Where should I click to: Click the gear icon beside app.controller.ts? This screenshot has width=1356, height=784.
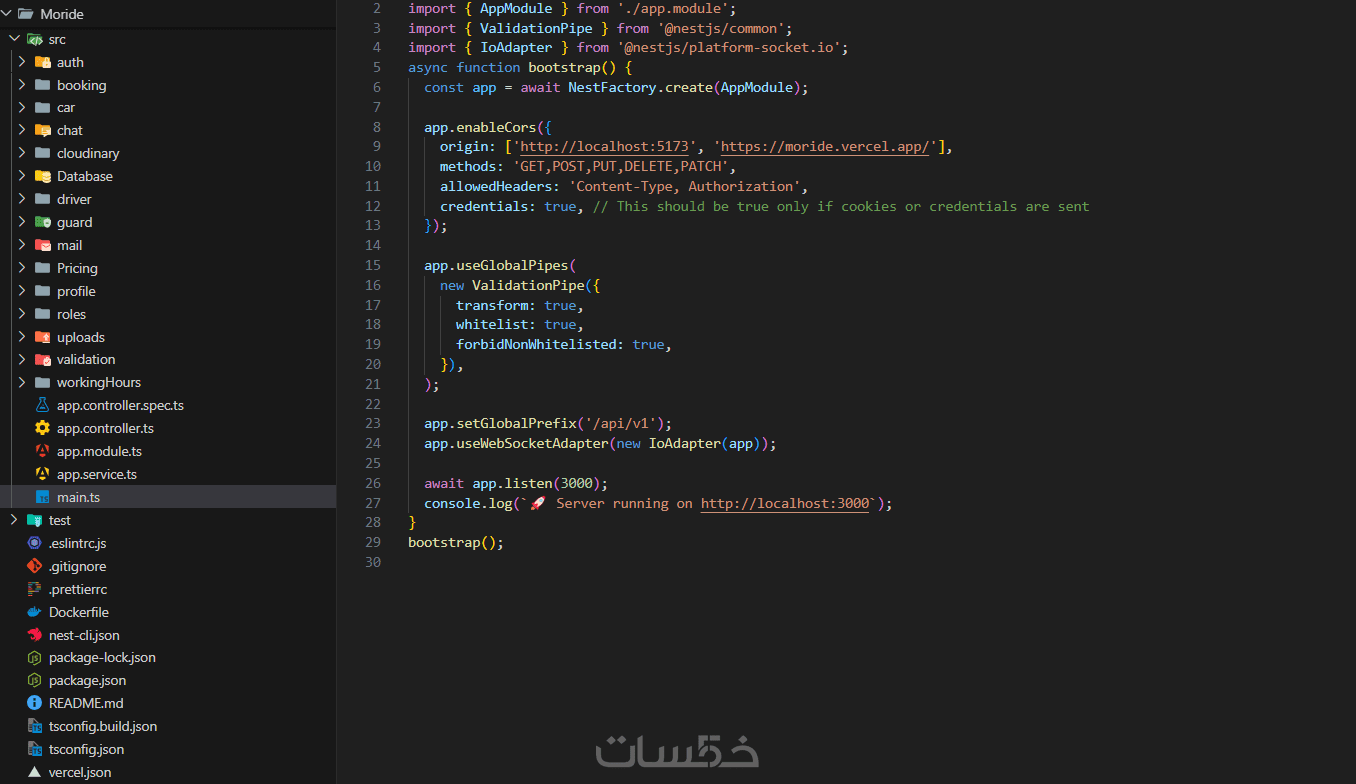point(42,428)
